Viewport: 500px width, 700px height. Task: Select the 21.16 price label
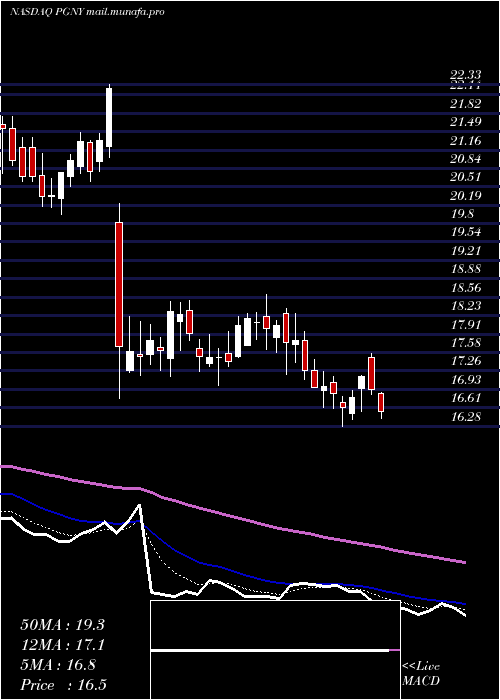(466, 141)
